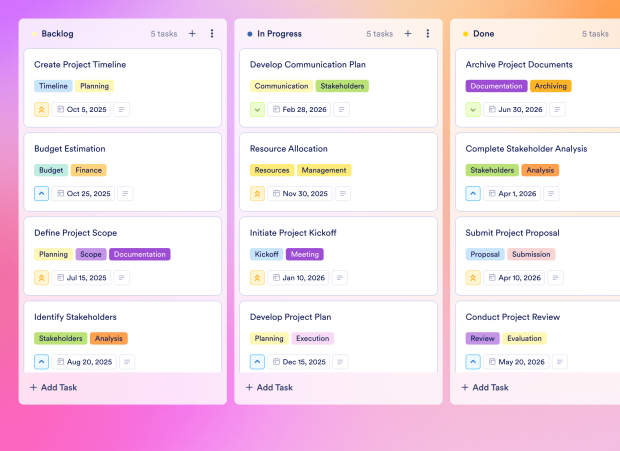Click Add Task under In Progress column
This screenshot has width=620, height=451.
(x=270, y=387)
